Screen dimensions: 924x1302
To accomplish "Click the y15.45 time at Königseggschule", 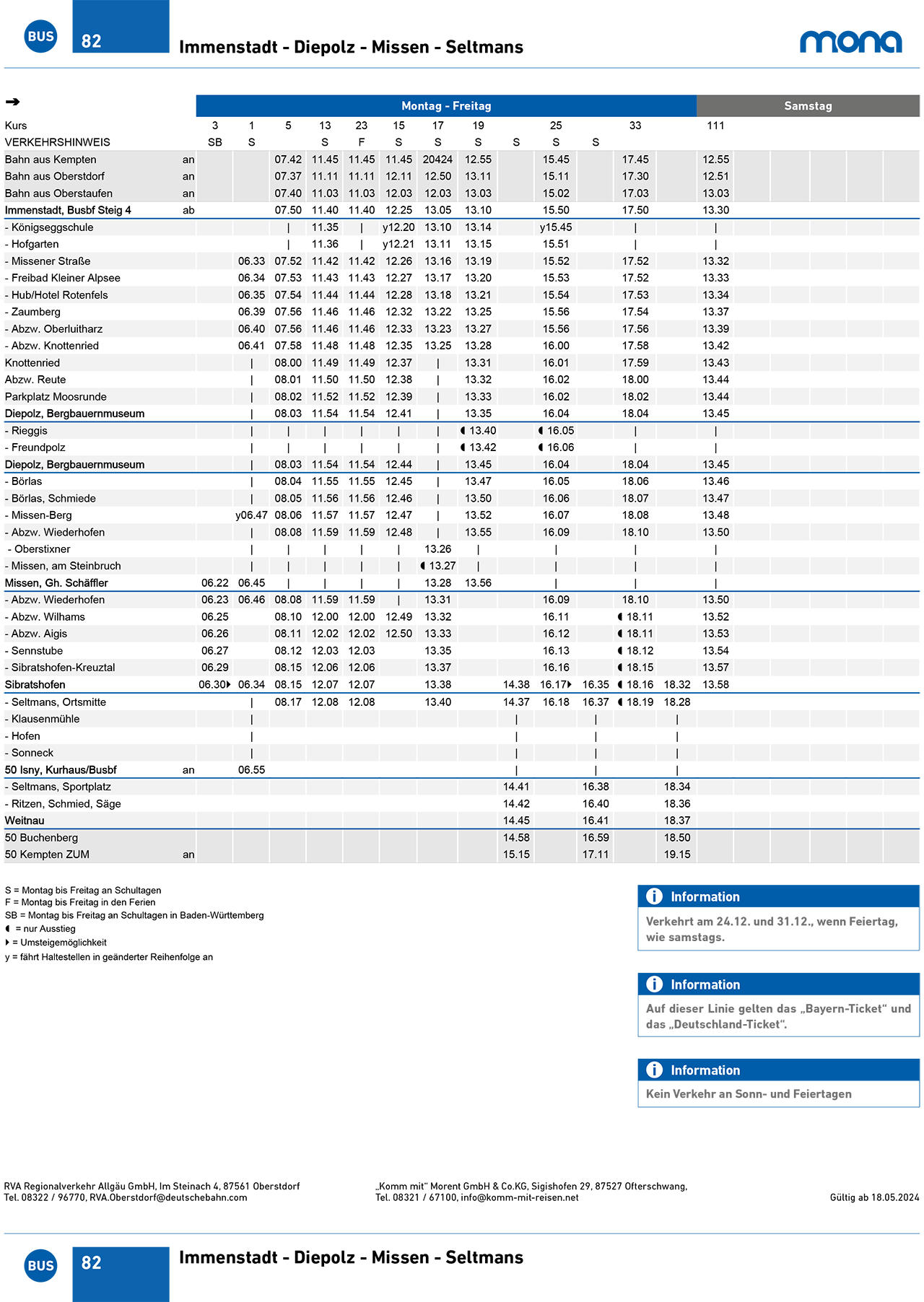I will 556,227.
